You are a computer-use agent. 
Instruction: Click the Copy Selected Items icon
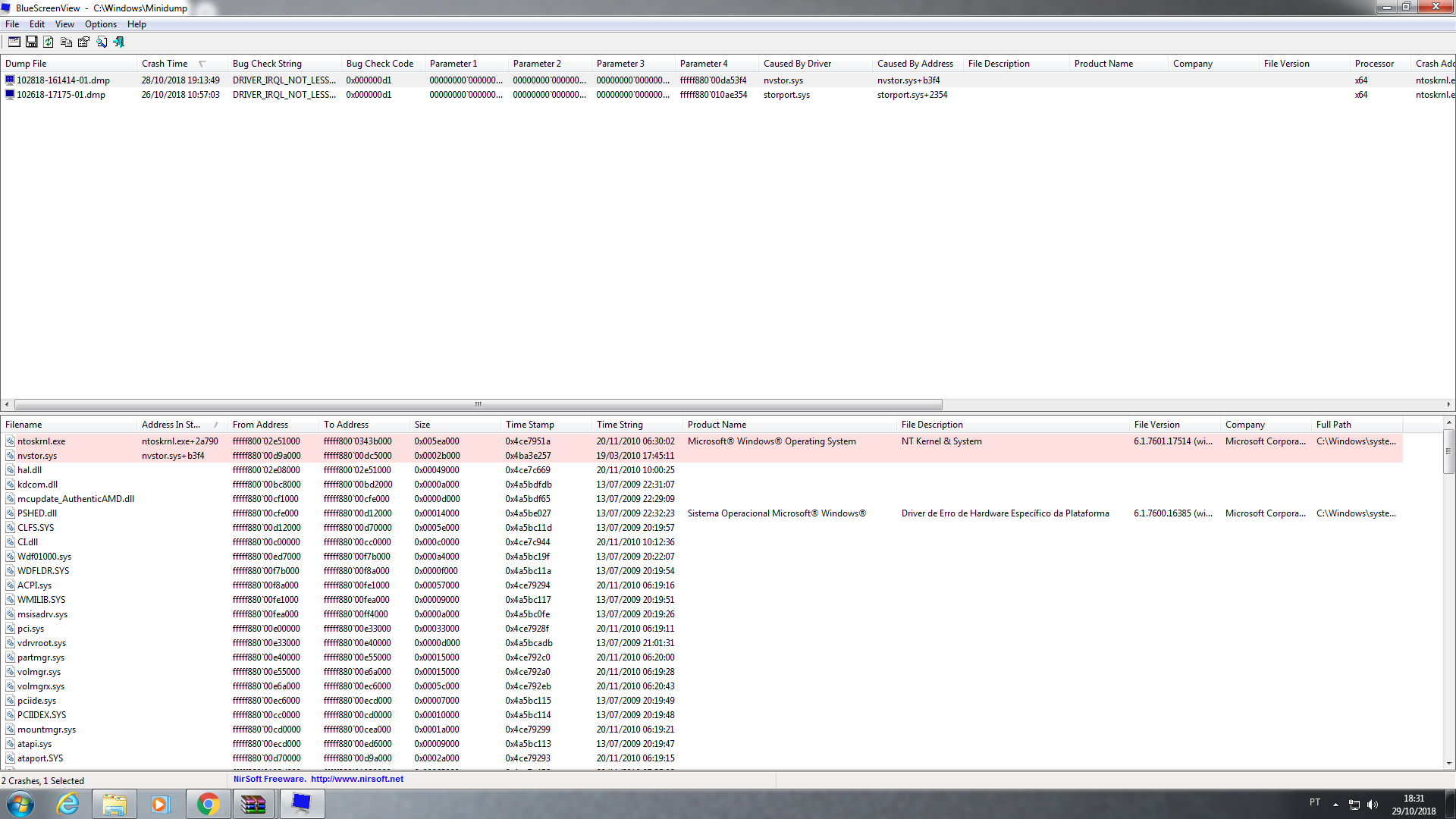(67, 42)
